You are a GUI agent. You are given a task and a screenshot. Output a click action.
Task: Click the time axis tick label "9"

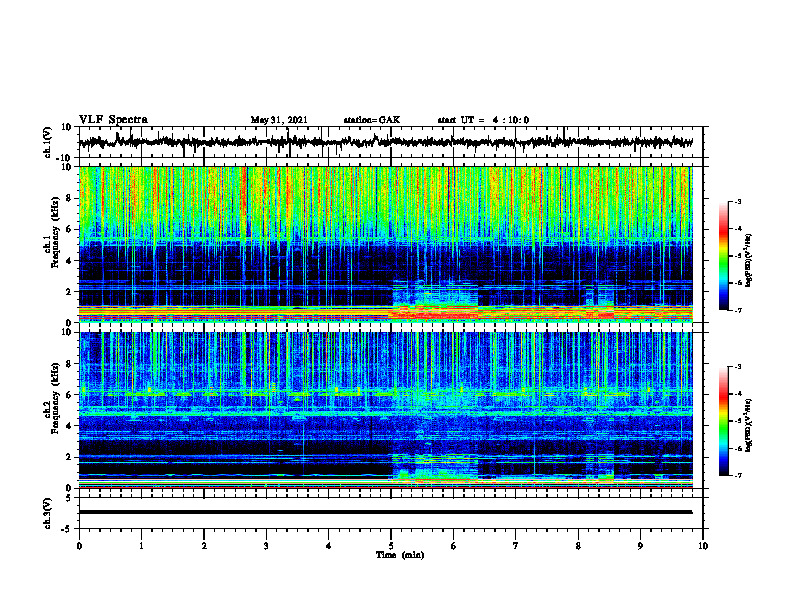point(640,546)
